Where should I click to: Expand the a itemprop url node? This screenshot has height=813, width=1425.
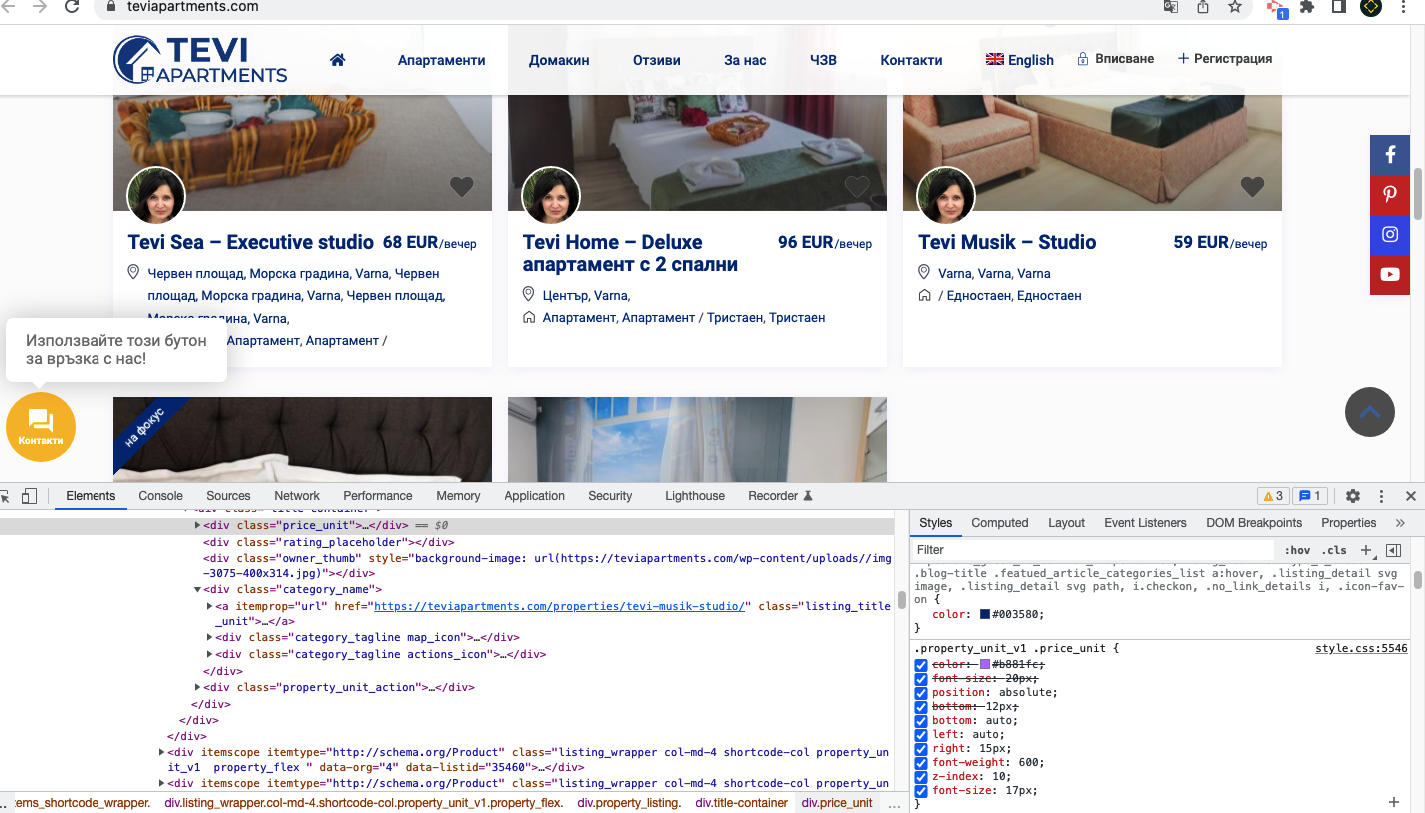(x=209, y=607)
